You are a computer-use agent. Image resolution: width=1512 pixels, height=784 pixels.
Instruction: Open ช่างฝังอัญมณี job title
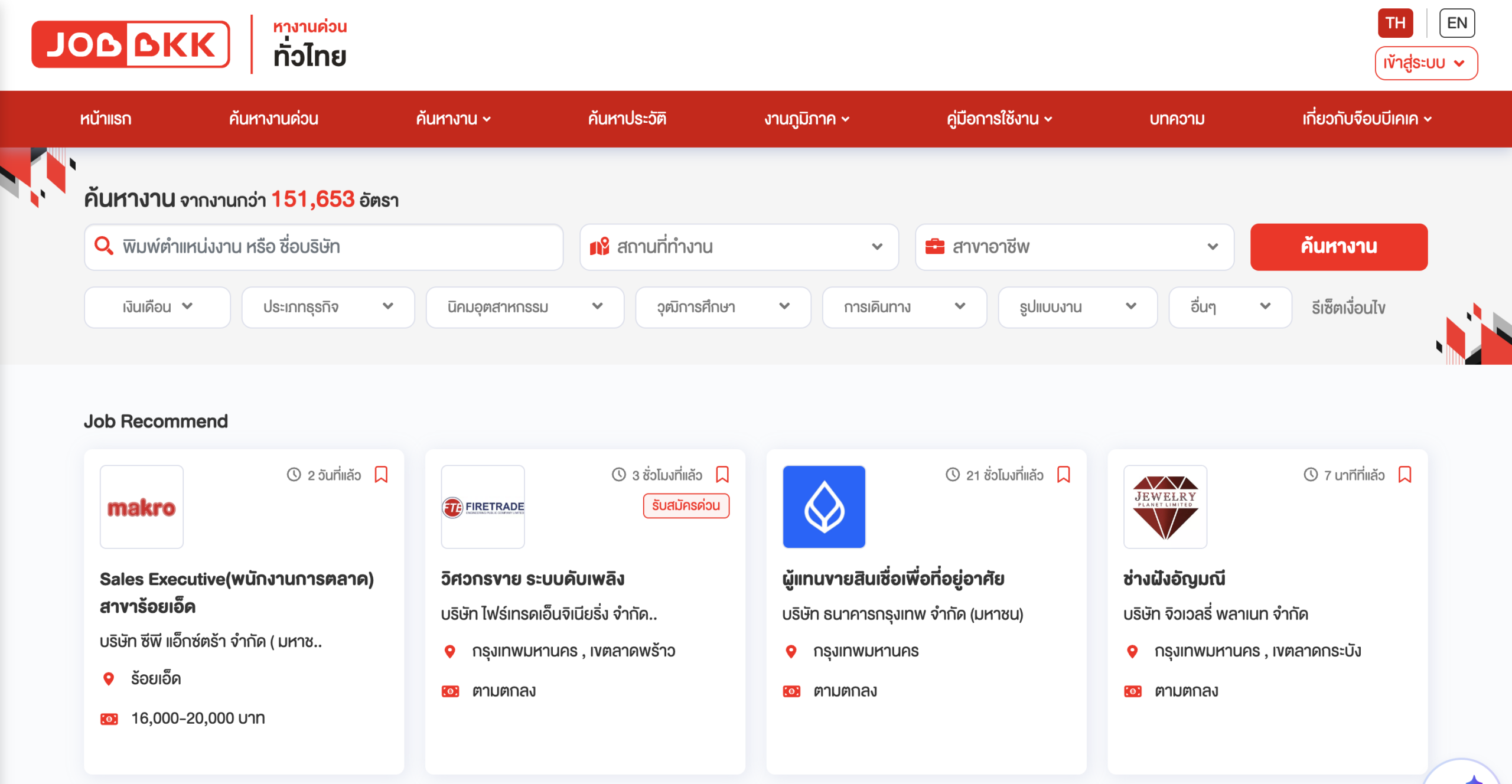click(1174, 579)
